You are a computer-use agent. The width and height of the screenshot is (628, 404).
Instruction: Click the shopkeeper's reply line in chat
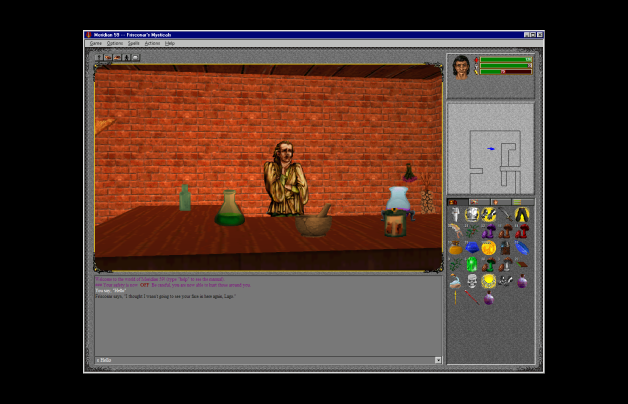coord(165,296)
